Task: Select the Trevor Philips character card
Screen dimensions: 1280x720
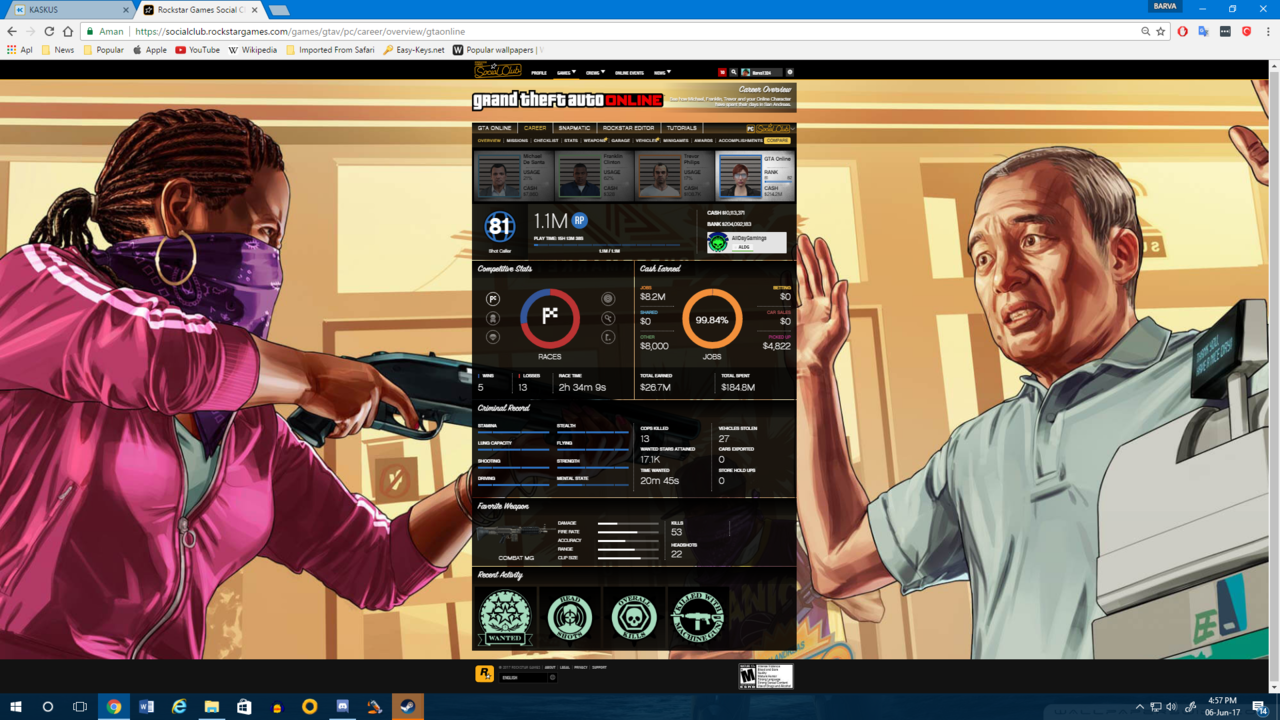Action: [674, 176]
